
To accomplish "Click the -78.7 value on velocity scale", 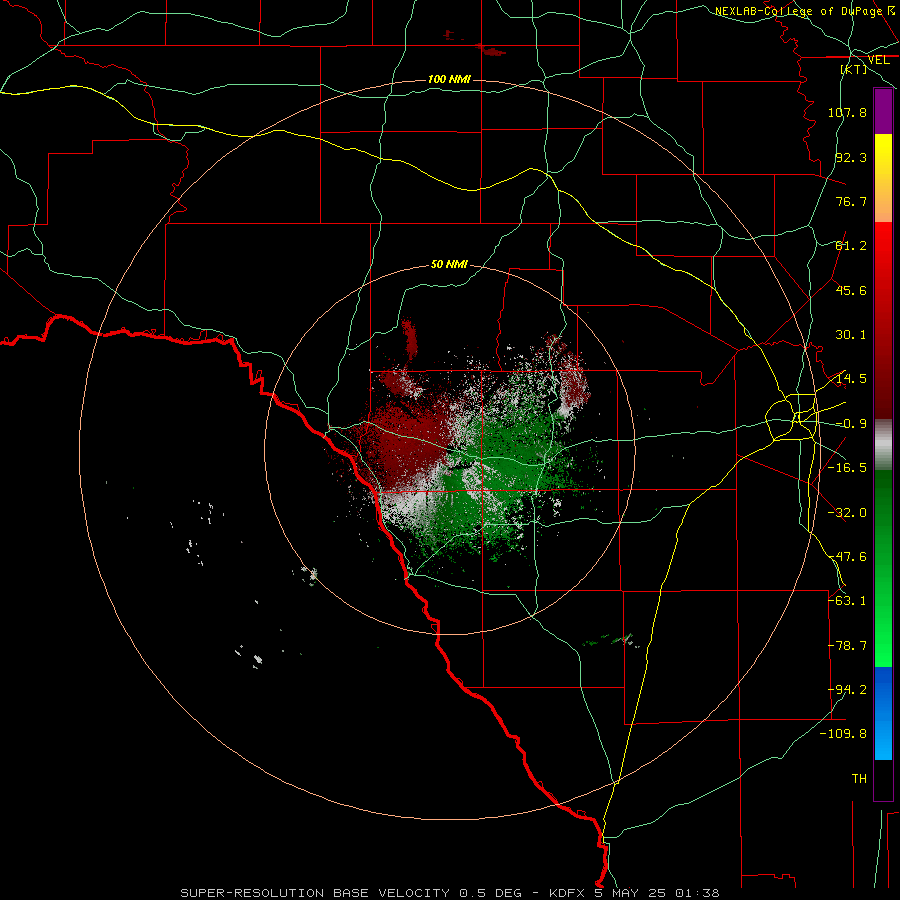I will [x=847, y=646].
